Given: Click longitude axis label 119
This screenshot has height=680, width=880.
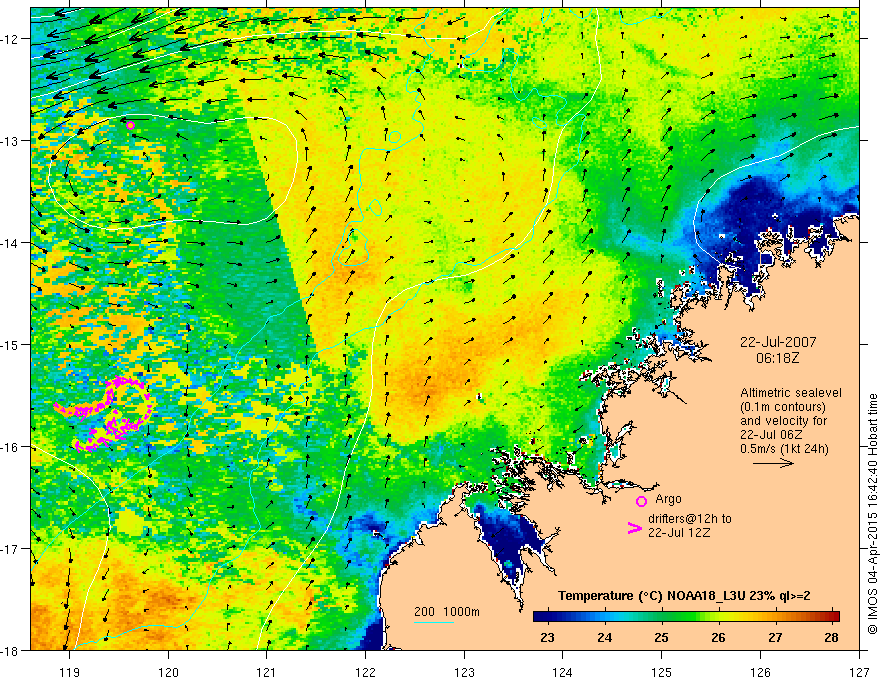Looking at the screenshot, I should click(70, 672).
